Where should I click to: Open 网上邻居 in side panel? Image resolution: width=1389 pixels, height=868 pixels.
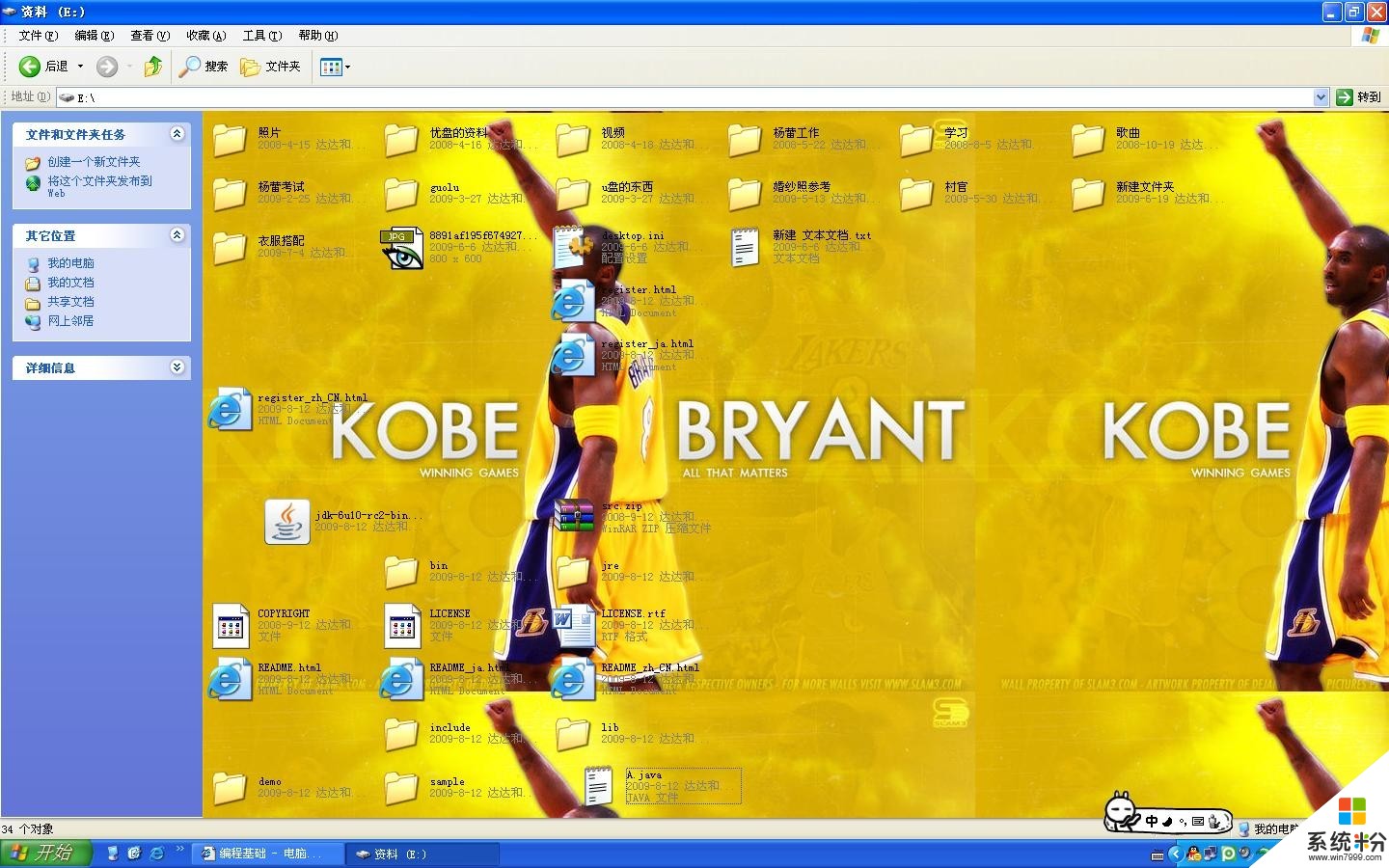[70, 321]
